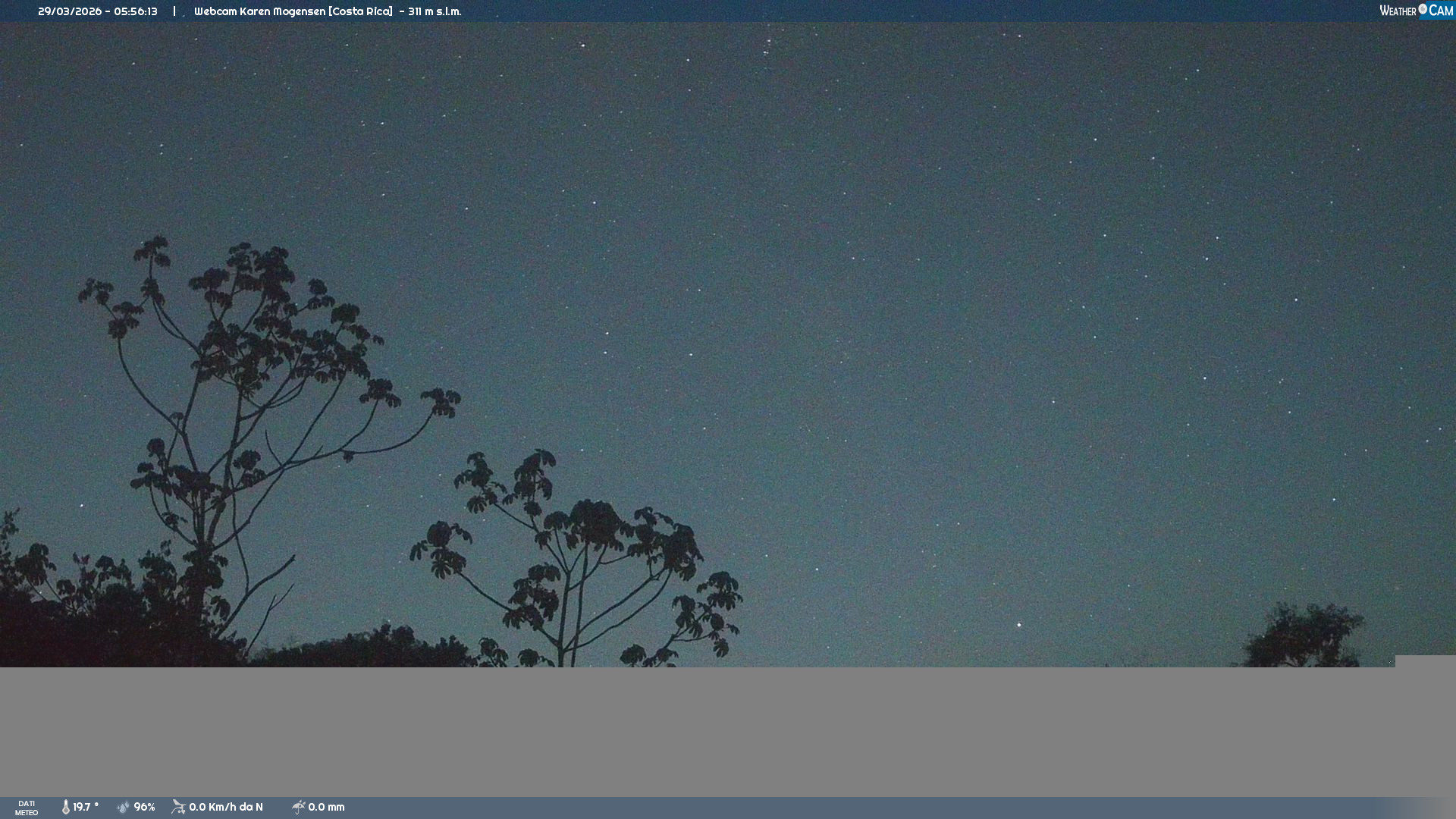Click the 29/03/2026 date stamp
Screen dimensions: 1456x819
pyautogui.click(x=69, y=11)
